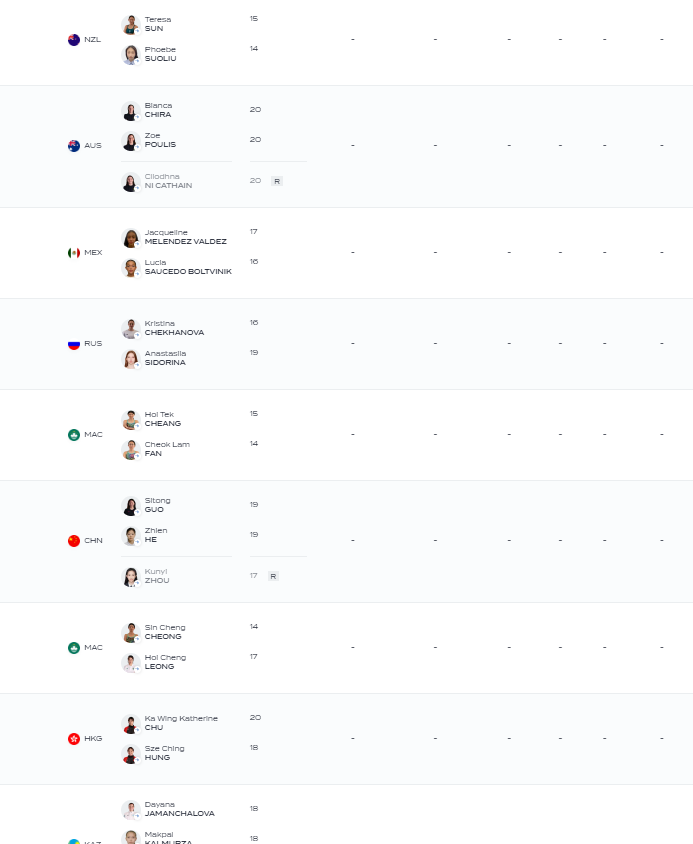Screen dimensions: 693x844
Task: Open Teresa SUN's athlete photo
Action: point(131,25)
